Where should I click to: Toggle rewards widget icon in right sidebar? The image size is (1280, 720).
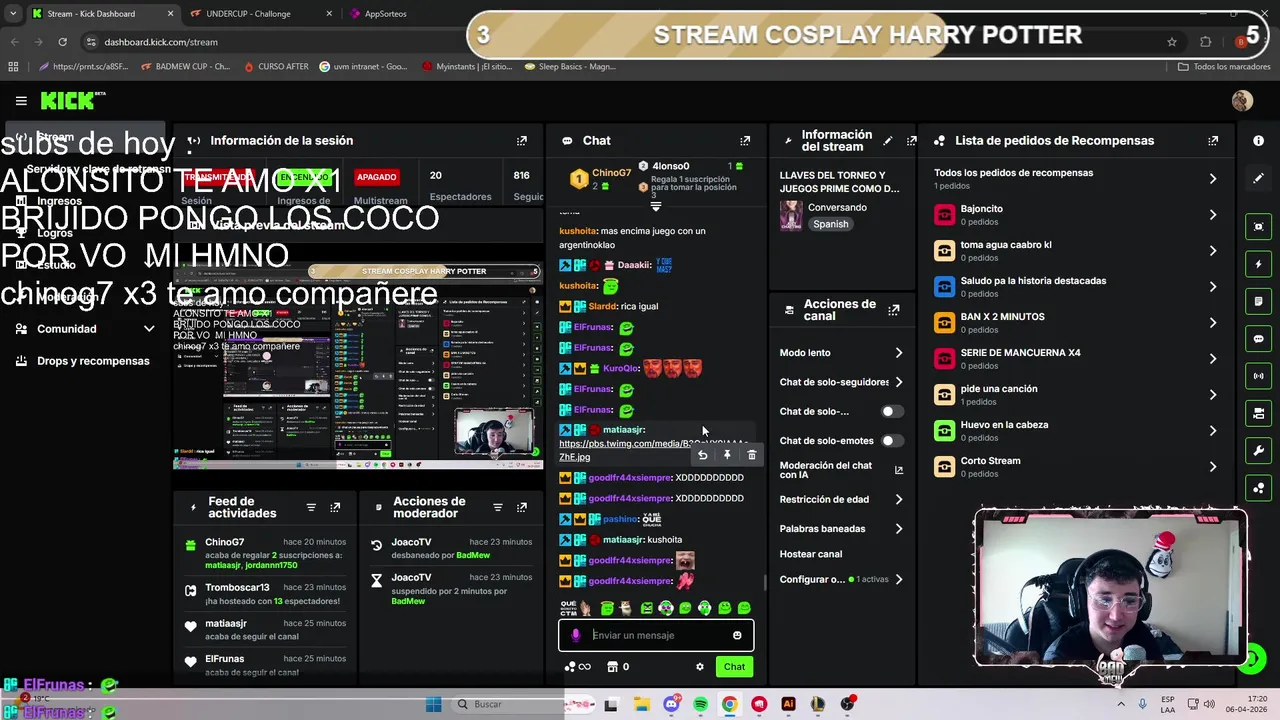[1258, 488]
